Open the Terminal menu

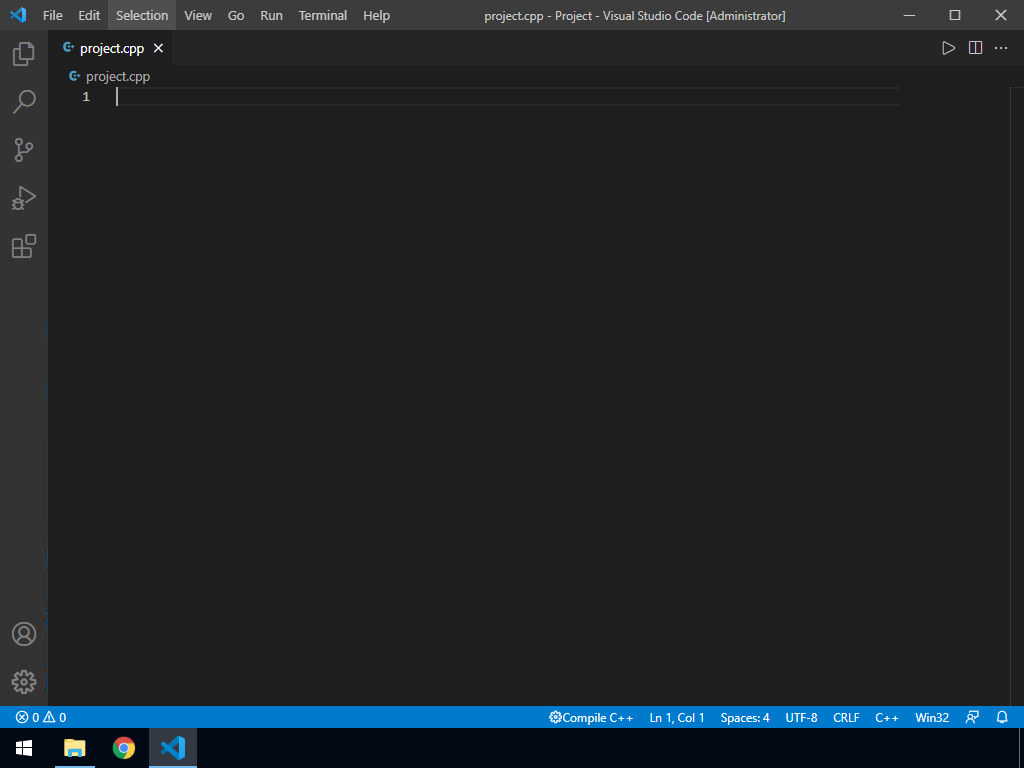[x=323, y=15]
